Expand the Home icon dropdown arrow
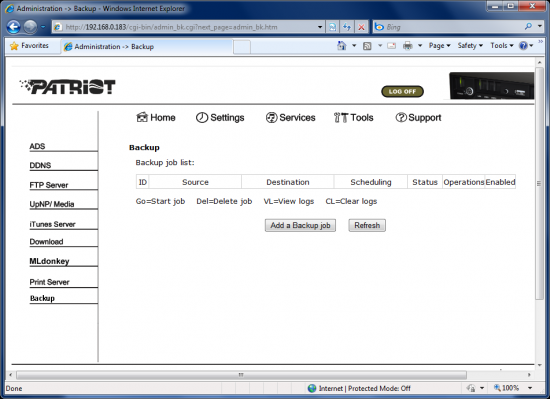 tap(354, 46)
